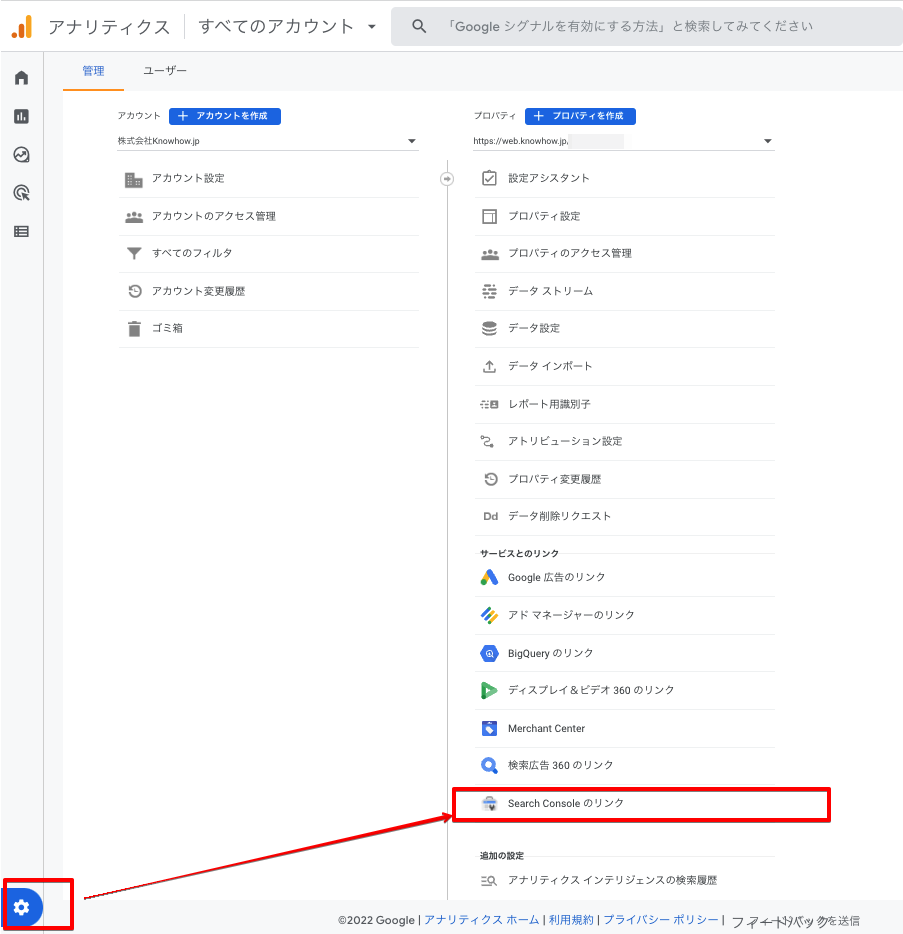Screen dimensions: 903x934
Task: Open プロパティ設定
Action: pyautogui.click(x=625, y=216)
